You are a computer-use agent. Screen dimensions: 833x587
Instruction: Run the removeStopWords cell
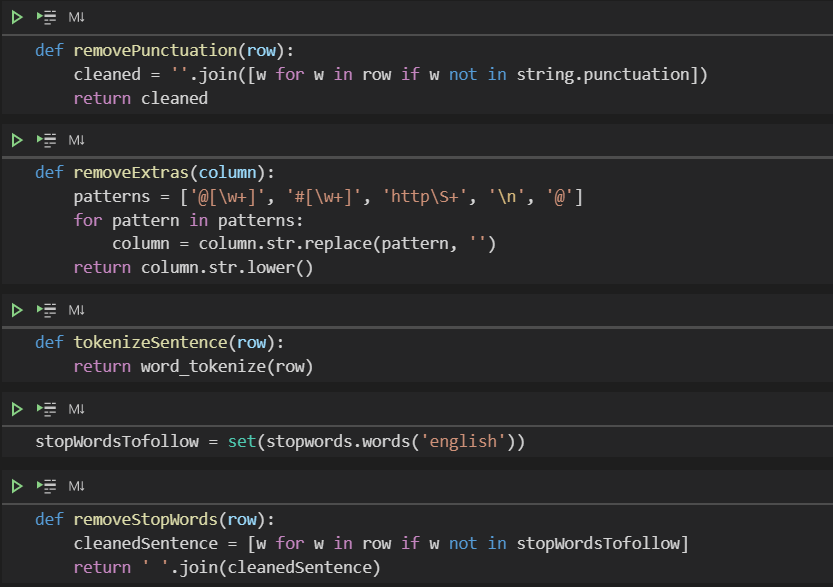pyautogui.click(x=17, y=486)
